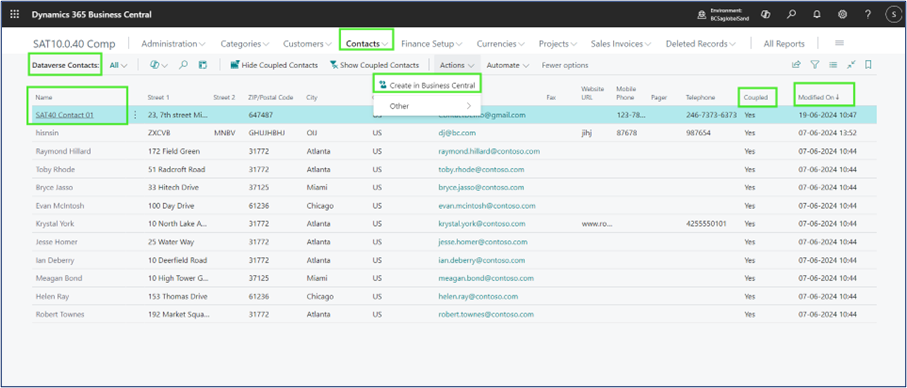Screen dimensions: 907x388
Task: Expand the Sales Invoices menu
Action: pos(621,43)
